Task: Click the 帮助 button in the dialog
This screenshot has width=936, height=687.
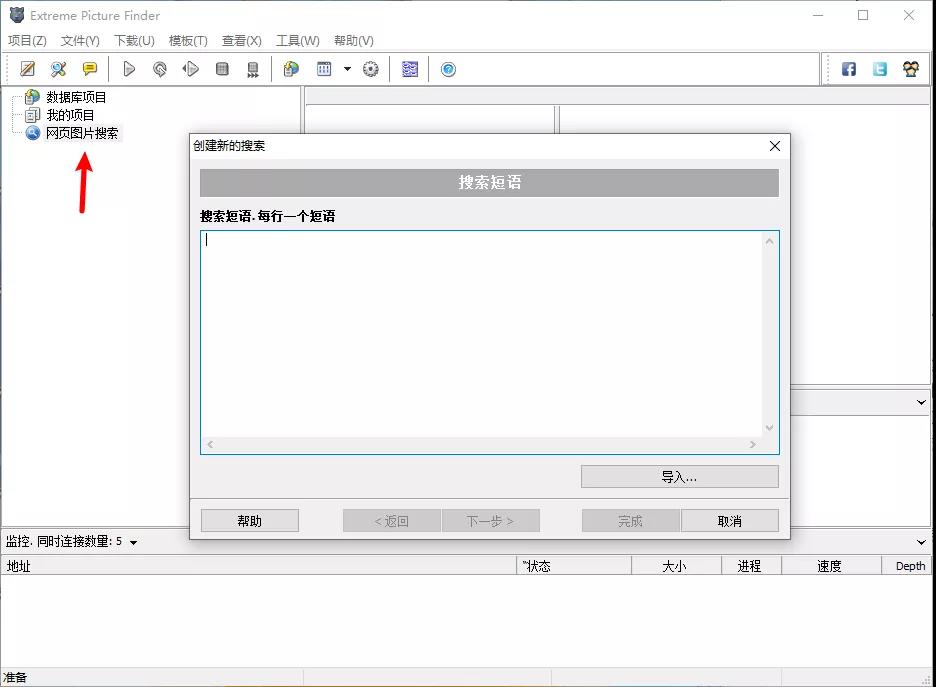Action: tap(250, 521)
